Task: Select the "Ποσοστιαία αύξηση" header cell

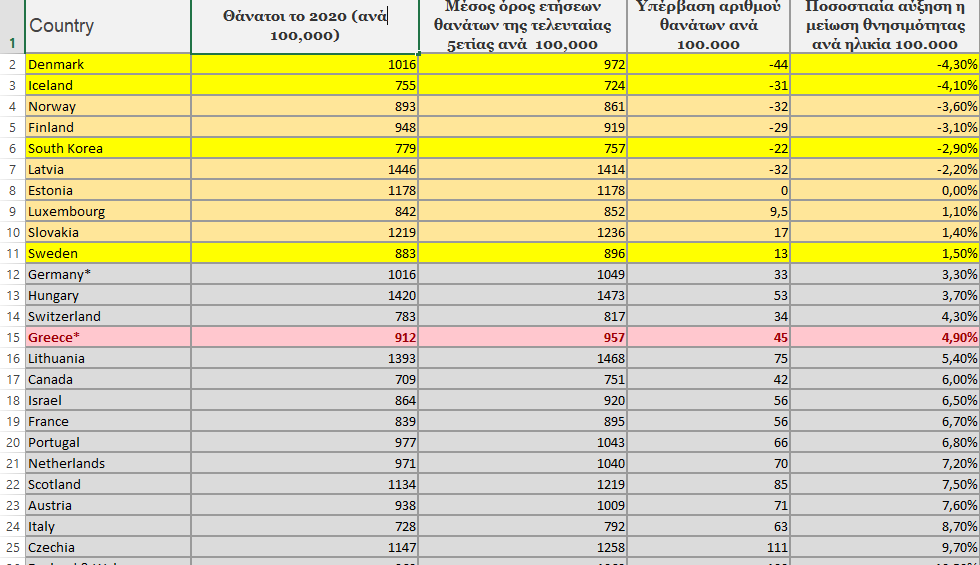Action: click(884, 26)
